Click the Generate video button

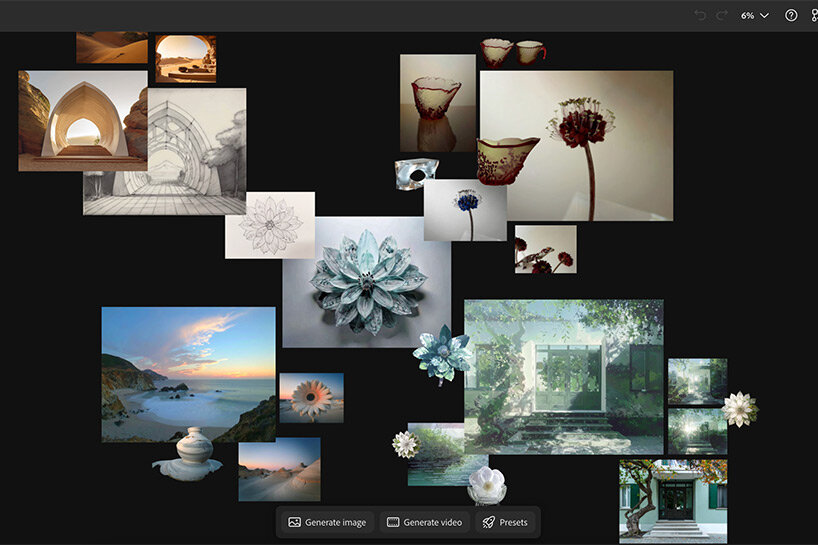[x=425, y=522]
